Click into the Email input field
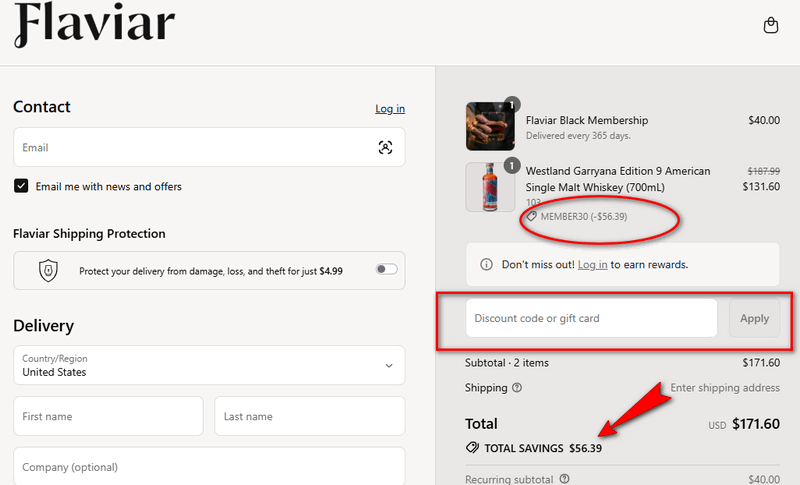Viewport: 800px width, 485px height. pyautogui.click(x=195, y=147)
